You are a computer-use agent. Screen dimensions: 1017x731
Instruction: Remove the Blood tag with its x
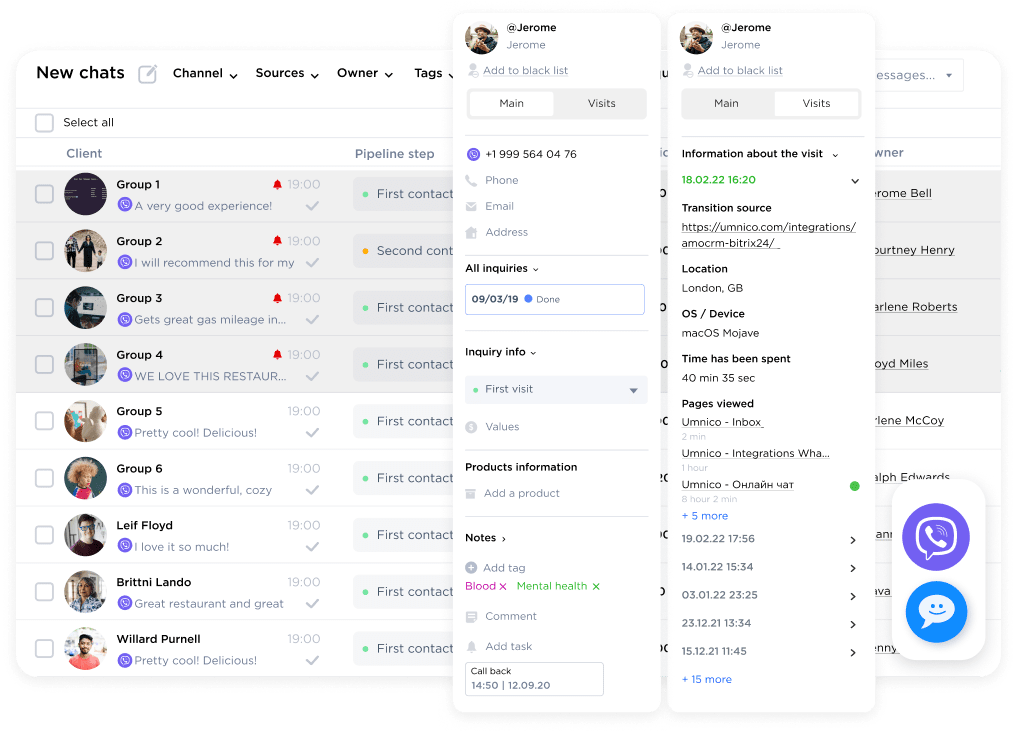[503, 587]
